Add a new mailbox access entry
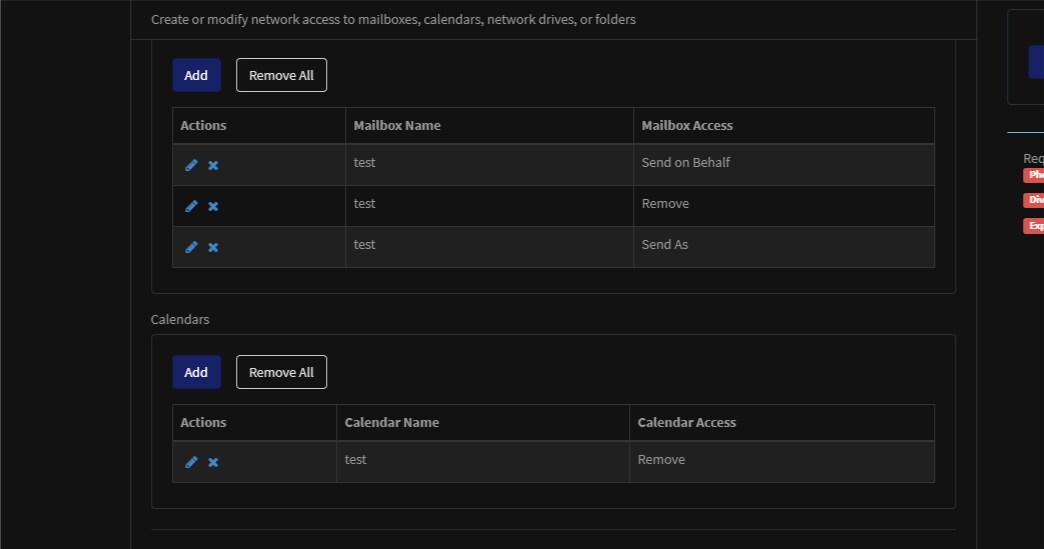Viewport: 1044px width, 549px height. click(x=196, y=75)
